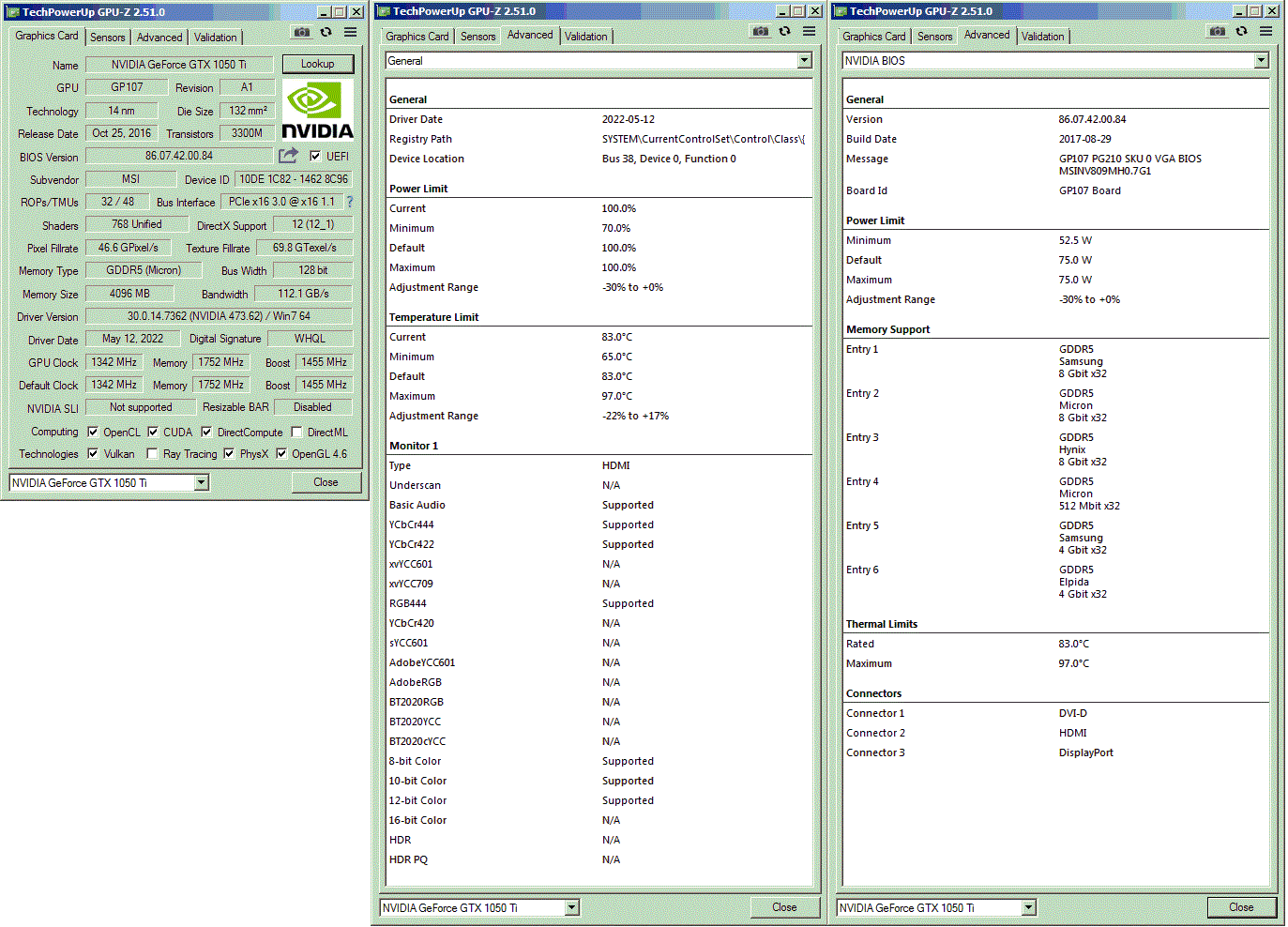
Task: Click refresh icon in middle GPU-Z window
Action: point(784,31)
